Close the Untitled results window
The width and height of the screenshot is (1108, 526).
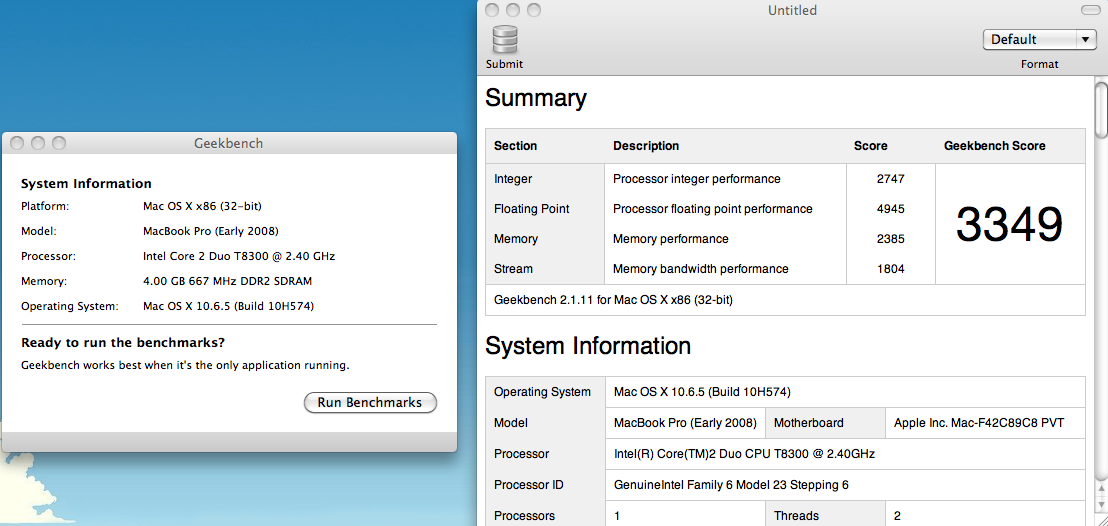point(493,10)
